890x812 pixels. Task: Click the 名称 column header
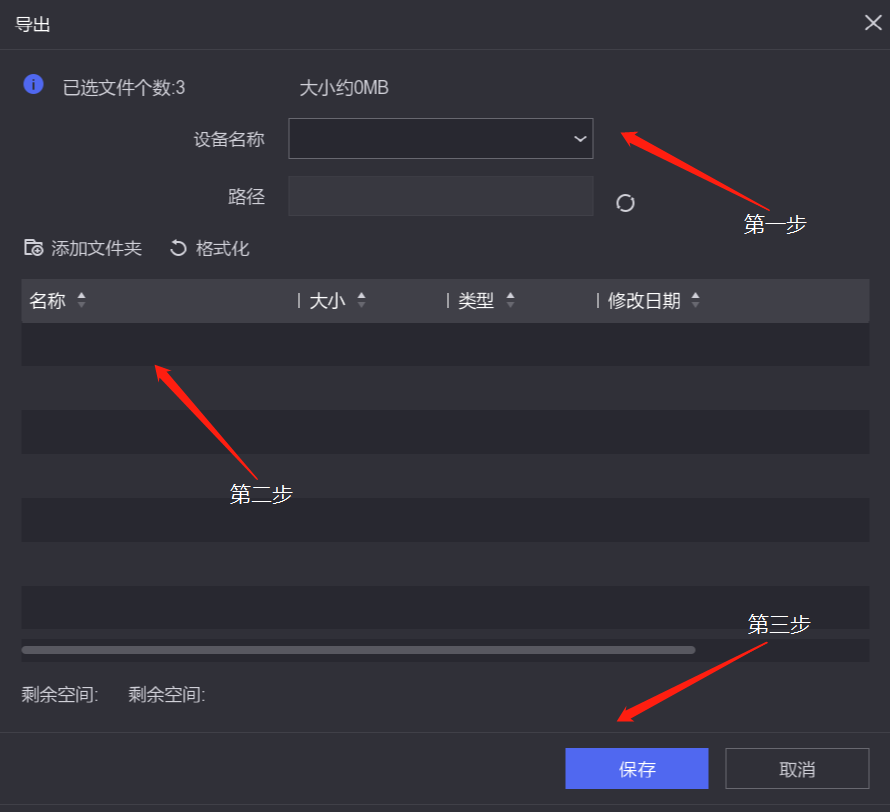[47, 300]
